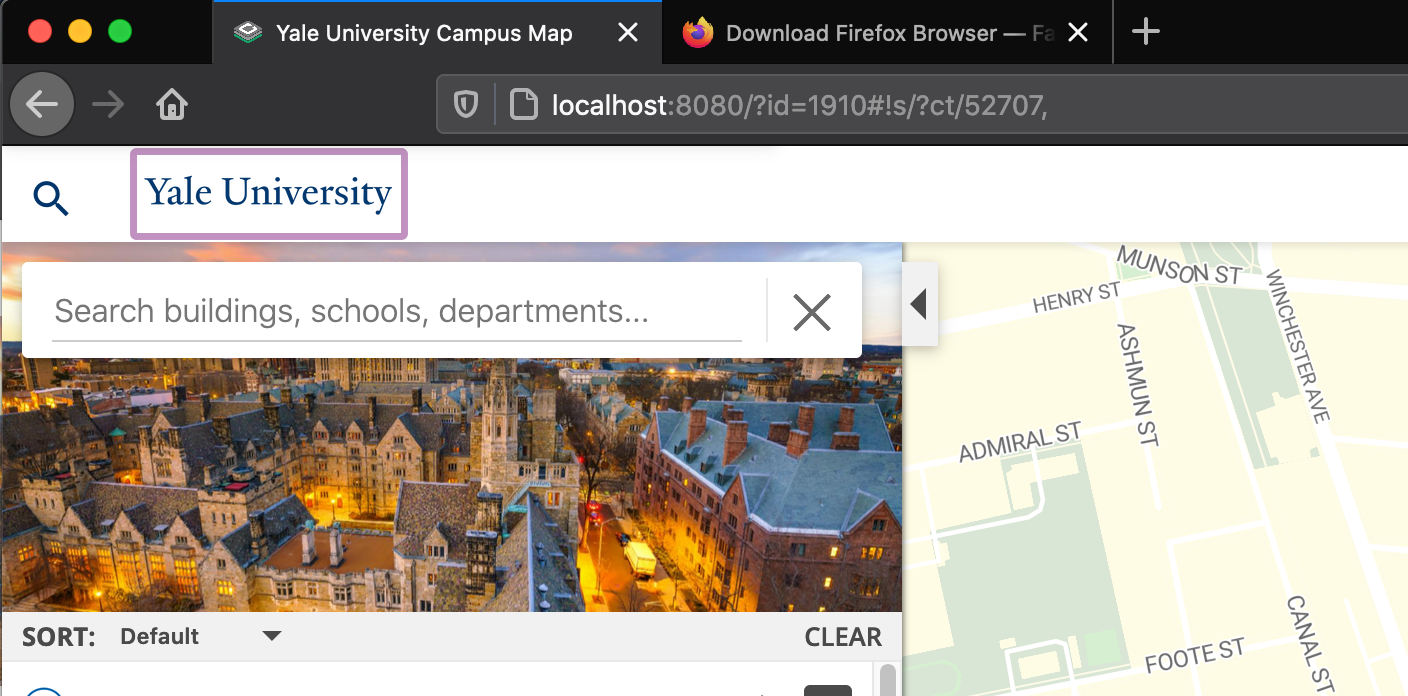Click the page info document icon
The height and width of the screenshot is (696, 1408).
[524, 104]
